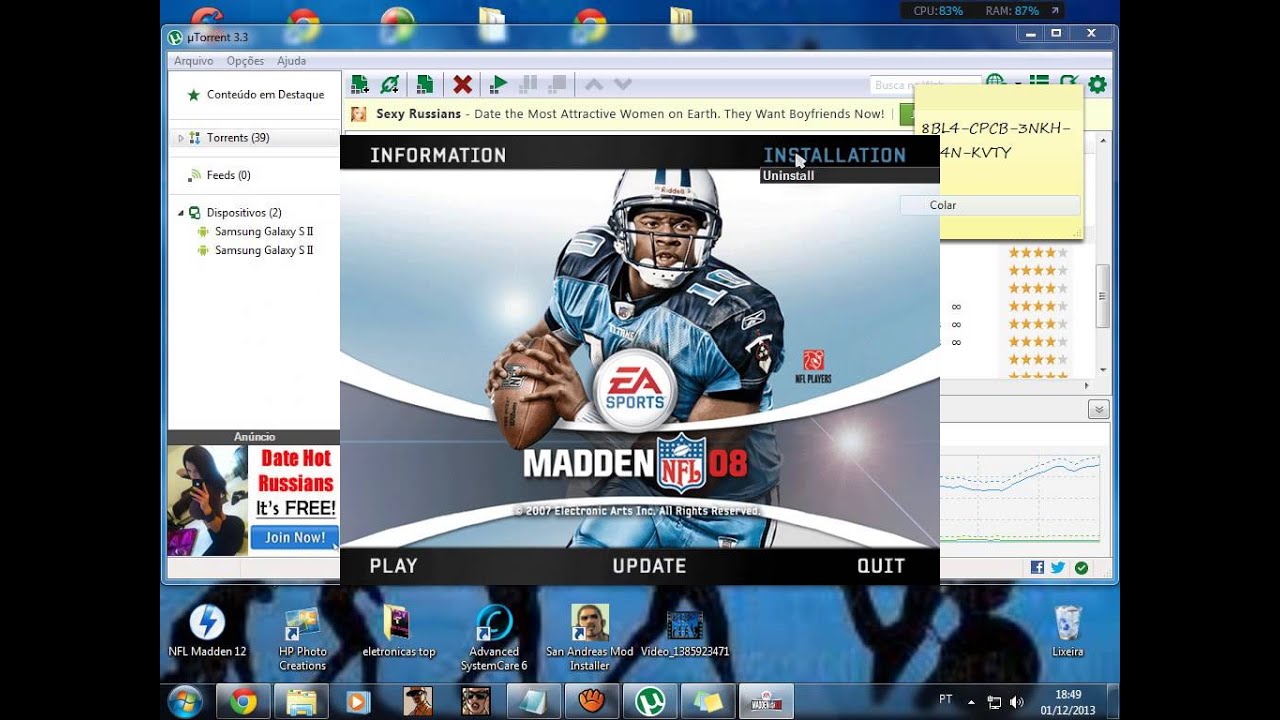Screen dimensions: 1280x720
Task: Click PLAY in the Madden launcher
Action: tap(393, 566)
